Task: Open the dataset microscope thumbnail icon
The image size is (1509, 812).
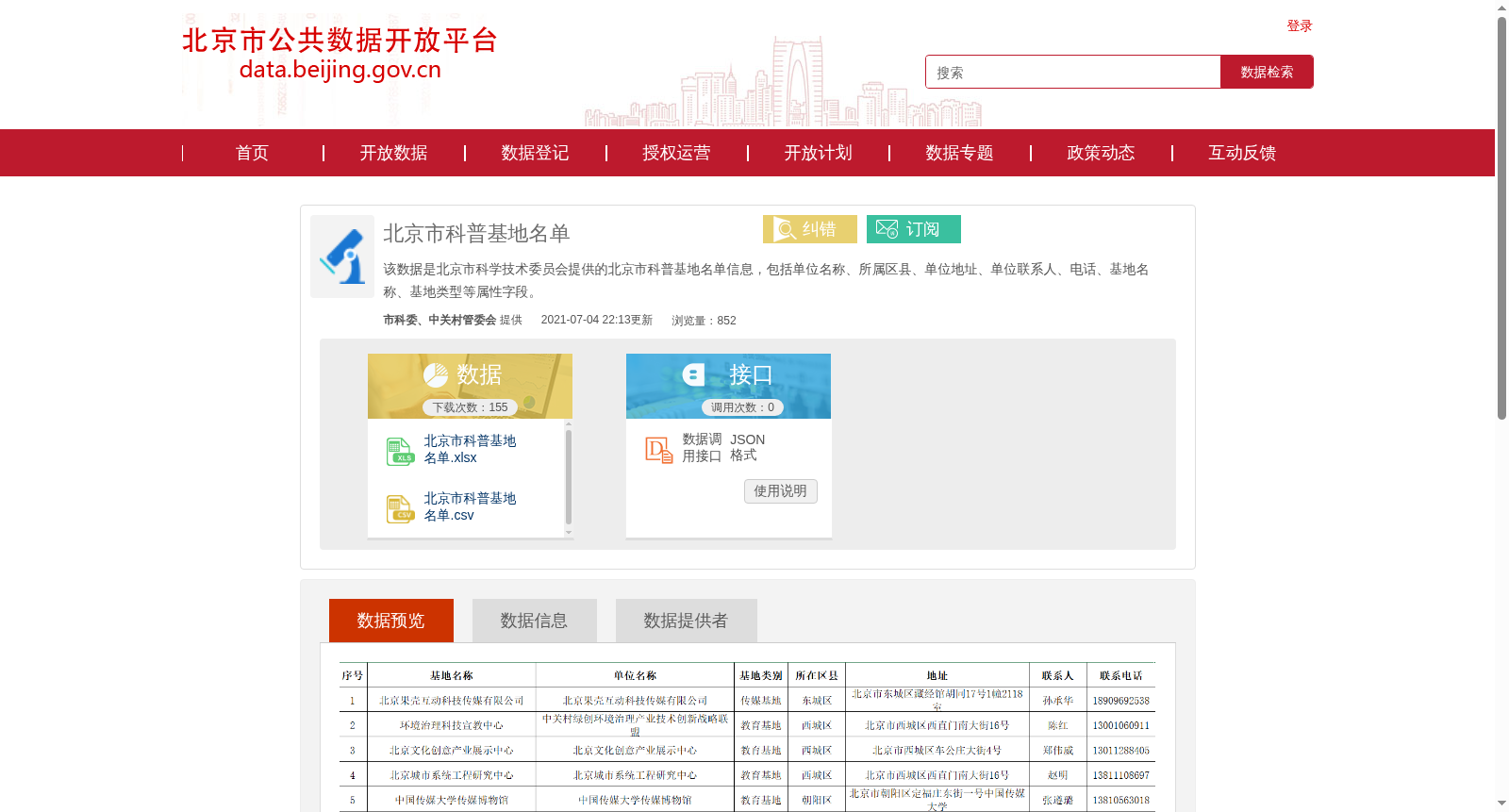Action: click(x=342, y=257)
